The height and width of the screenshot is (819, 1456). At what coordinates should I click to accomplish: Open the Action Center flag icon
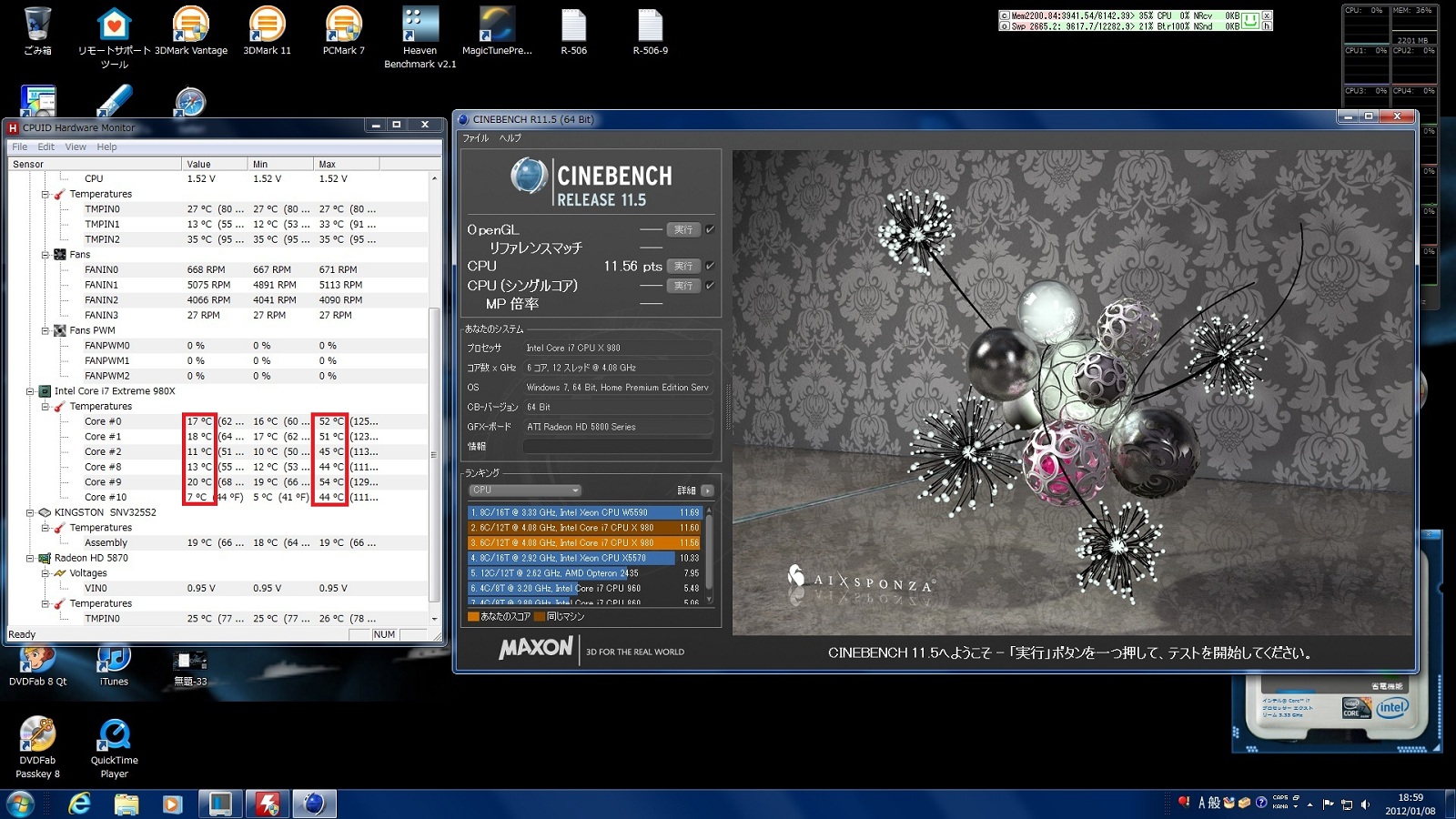pyautogui.click(x=1329, y=804)
